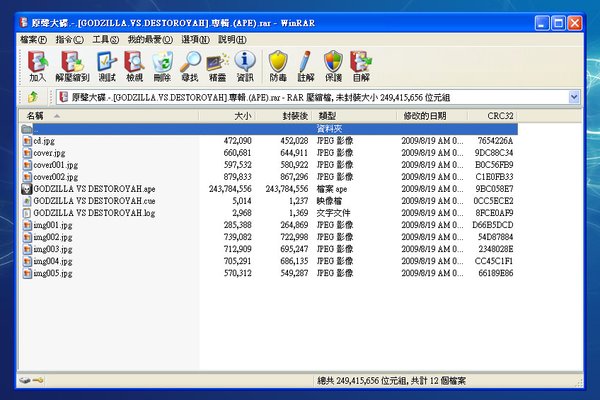Open the 選項(N) menu
The width and height of the screenshot is (600, 400).
[x=196, y=39]
